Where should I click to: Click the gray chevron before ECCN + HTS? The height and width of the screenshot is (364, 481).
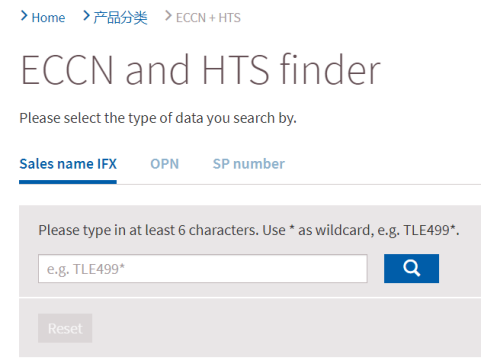tap(168, 16)
